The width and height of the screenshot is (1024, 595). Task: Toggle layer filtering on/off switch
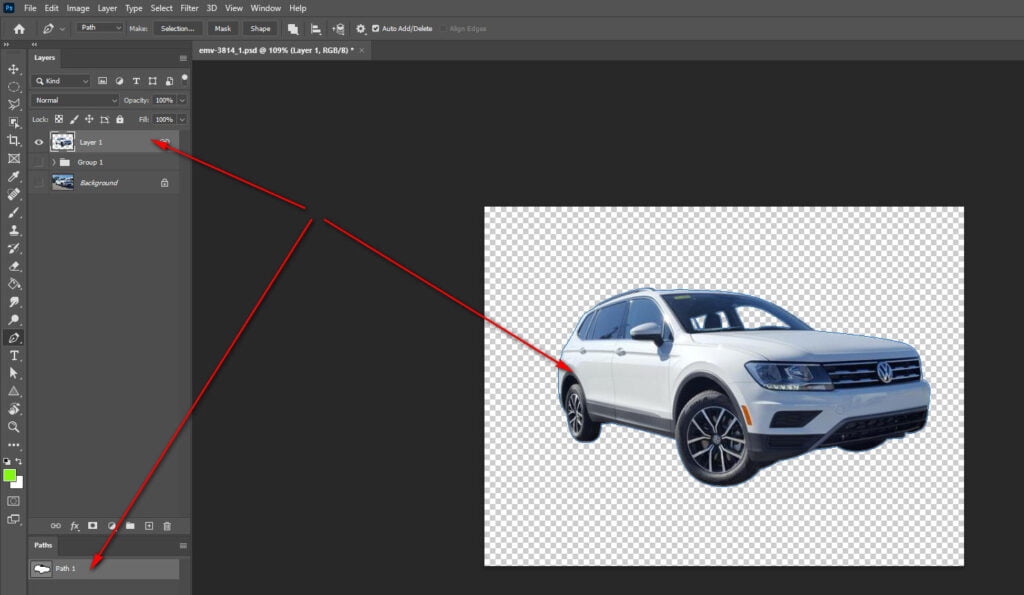185,80
